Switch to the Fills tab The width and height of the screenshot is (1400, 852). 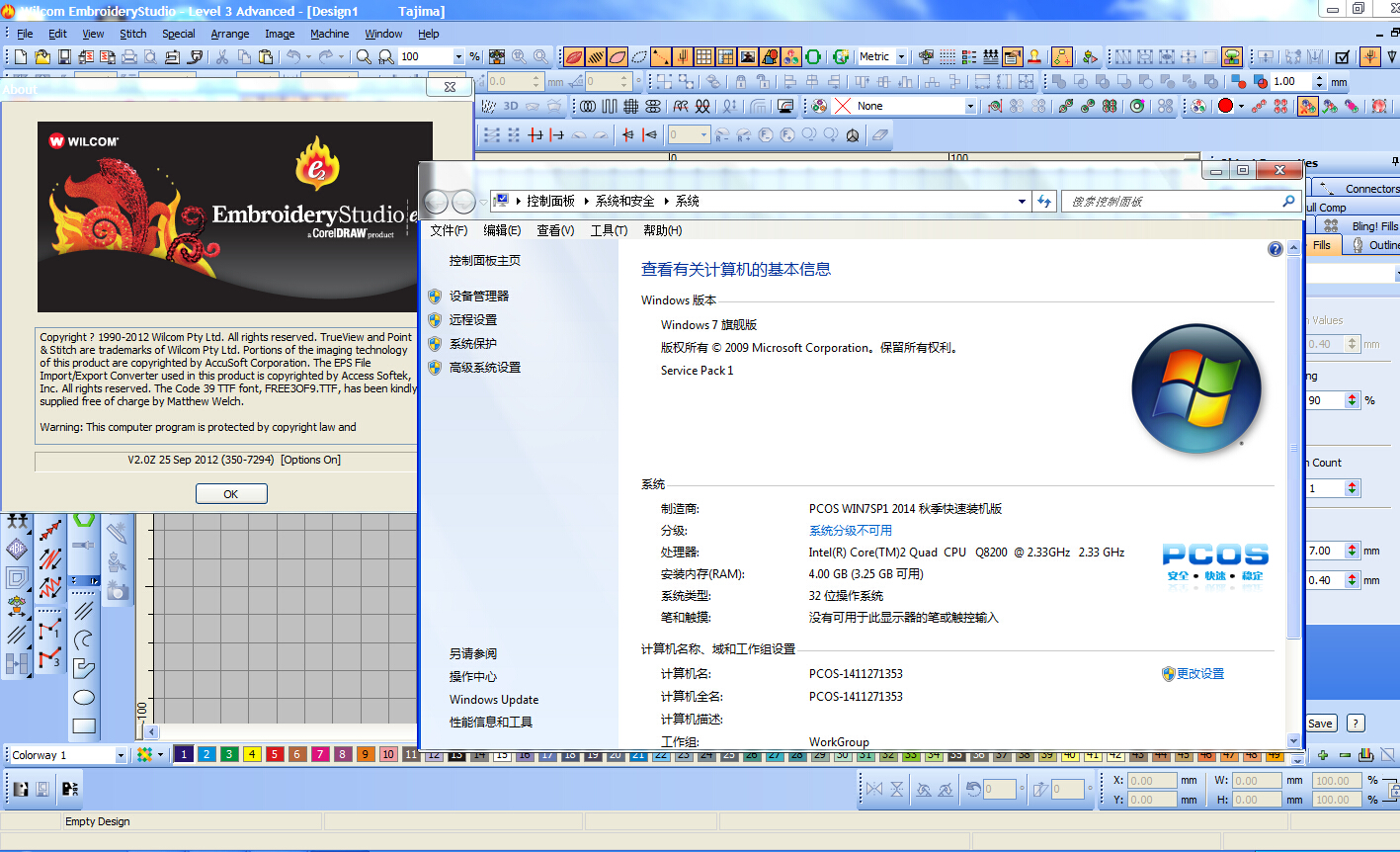1322,245
